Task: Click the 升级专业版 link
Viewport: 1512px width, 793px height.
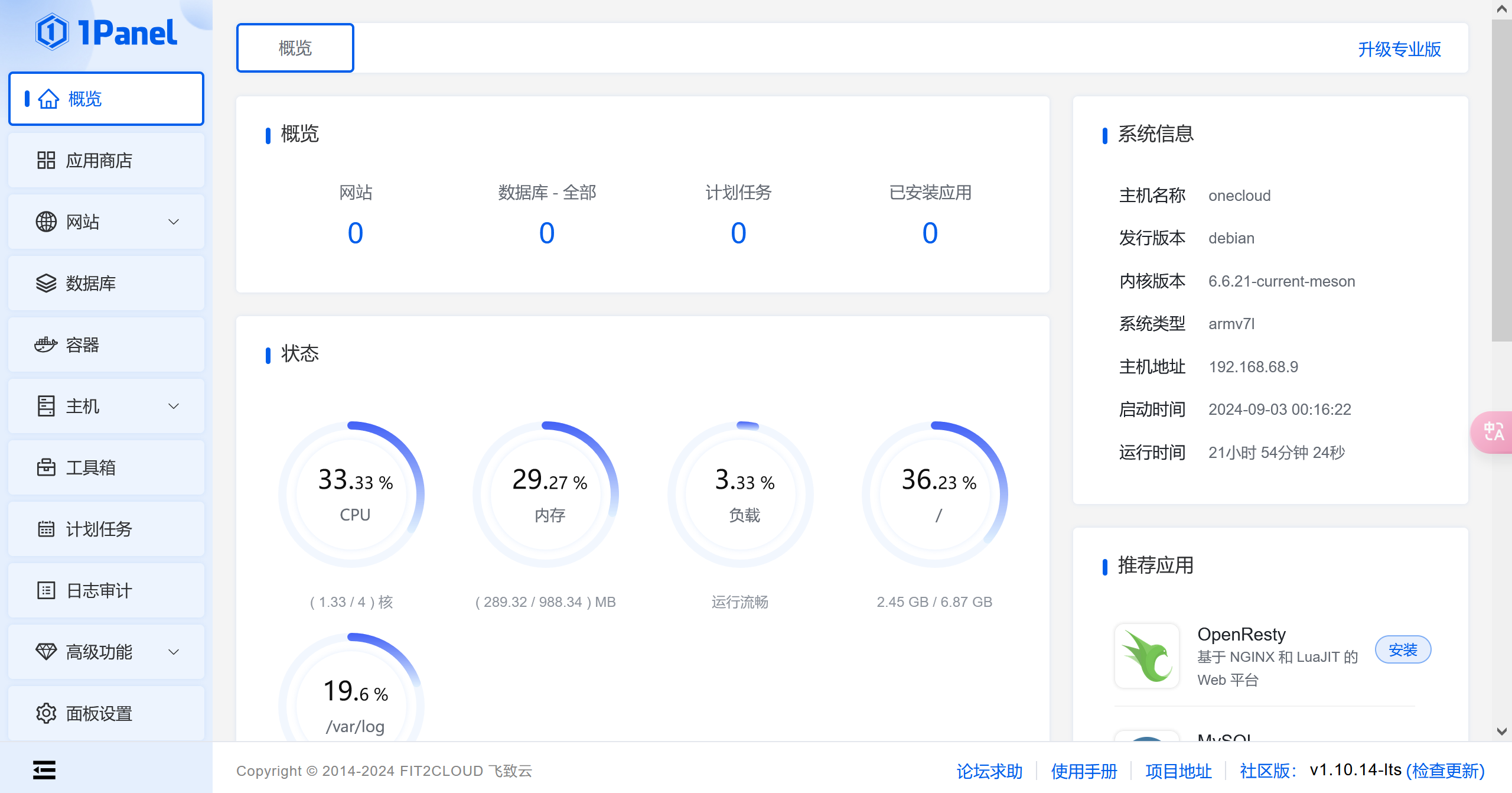Action: [x=1399, y=49]
